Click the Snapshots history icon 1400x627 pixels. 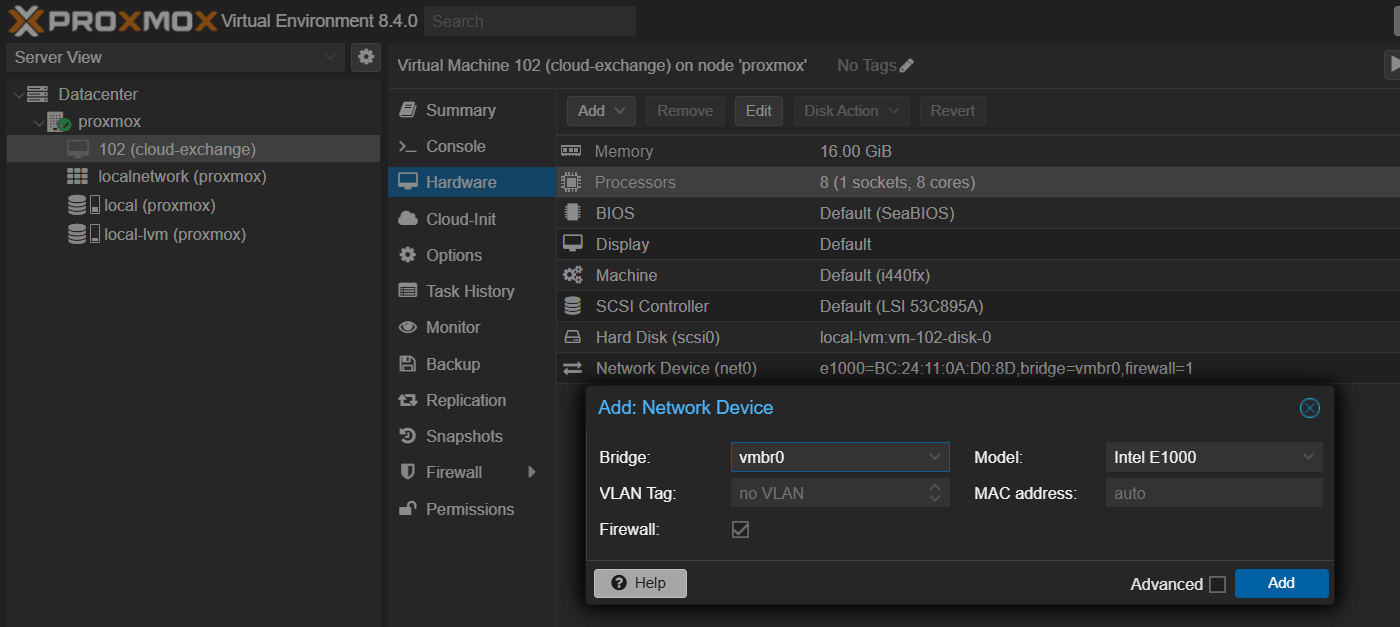tap(407, 436)
